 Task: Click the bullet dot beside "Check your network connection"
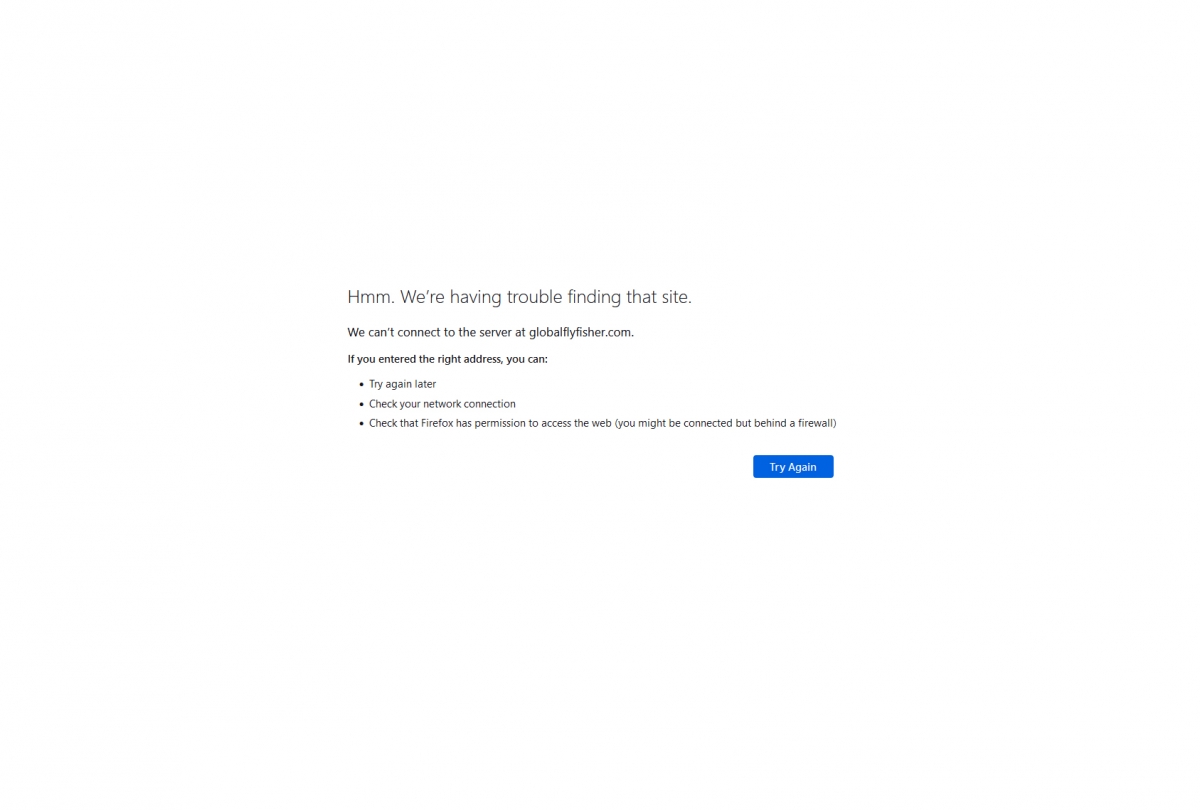pyautogui.click(x=361, y=404)
